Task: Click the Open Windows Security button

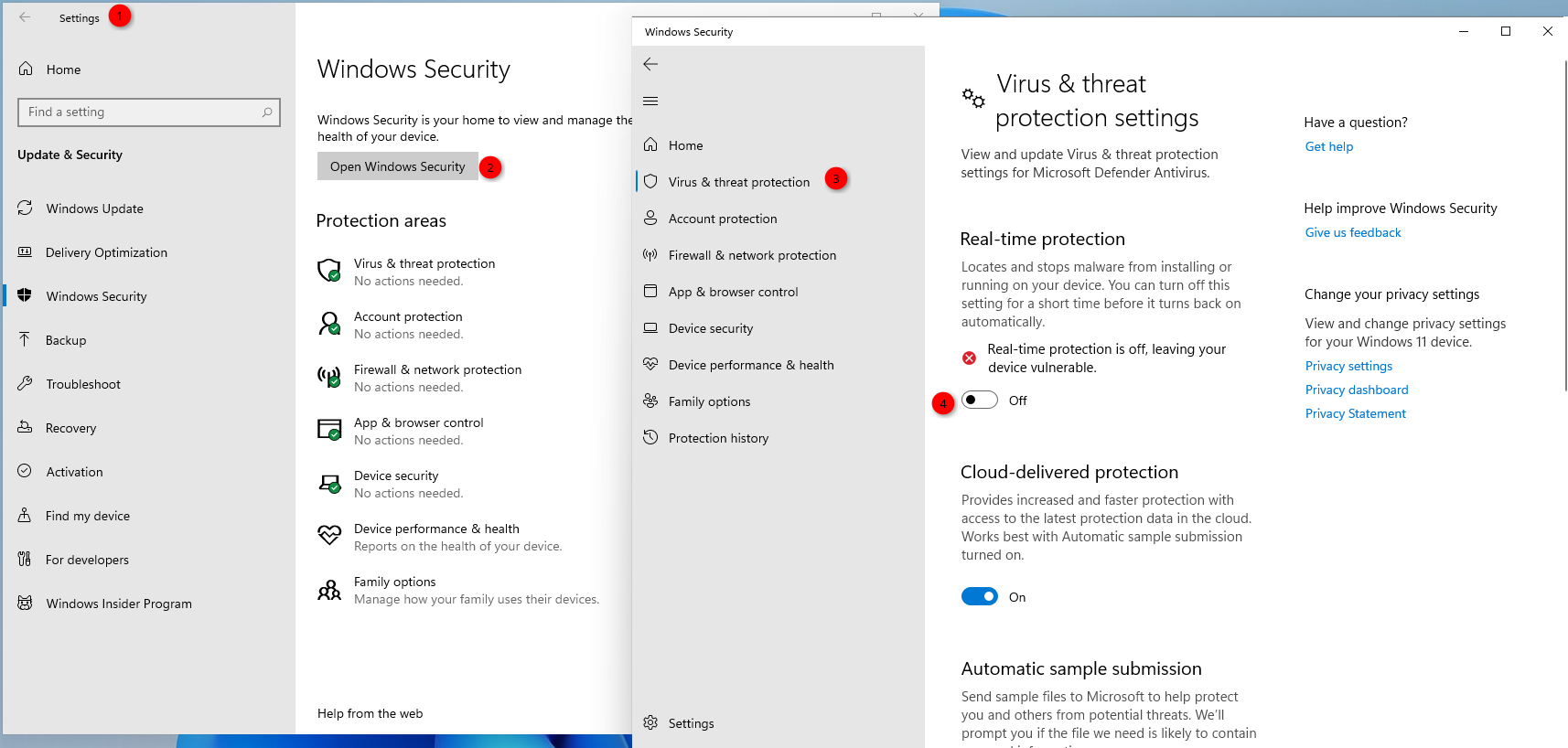Action: (x=397, y=166)
